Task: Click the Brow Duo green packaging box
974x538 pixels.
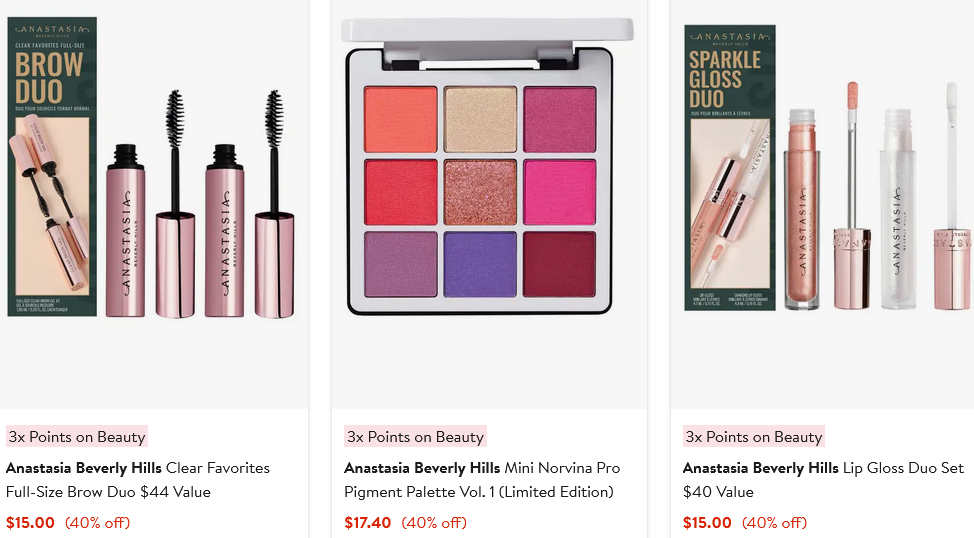Action: click(x=52, y=166)
